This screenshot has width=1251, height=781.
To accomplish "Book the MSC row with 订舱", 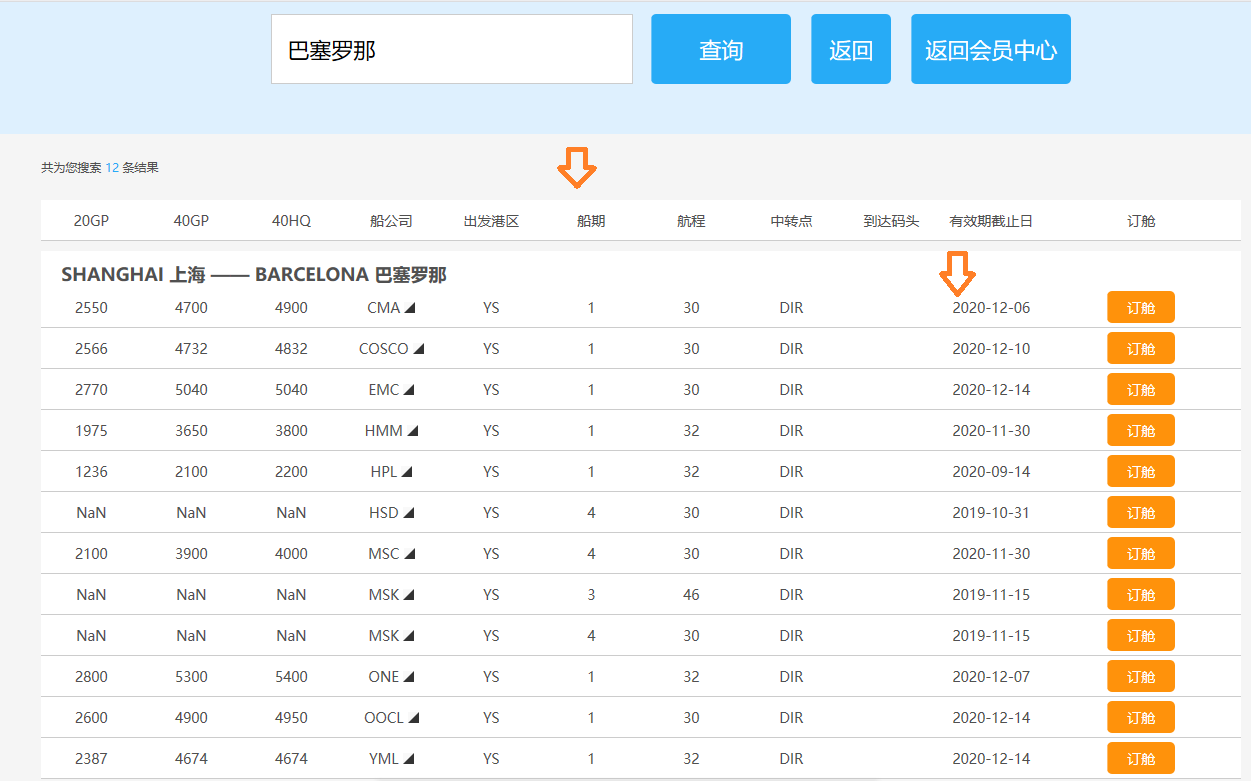I will coord(1141,554).
